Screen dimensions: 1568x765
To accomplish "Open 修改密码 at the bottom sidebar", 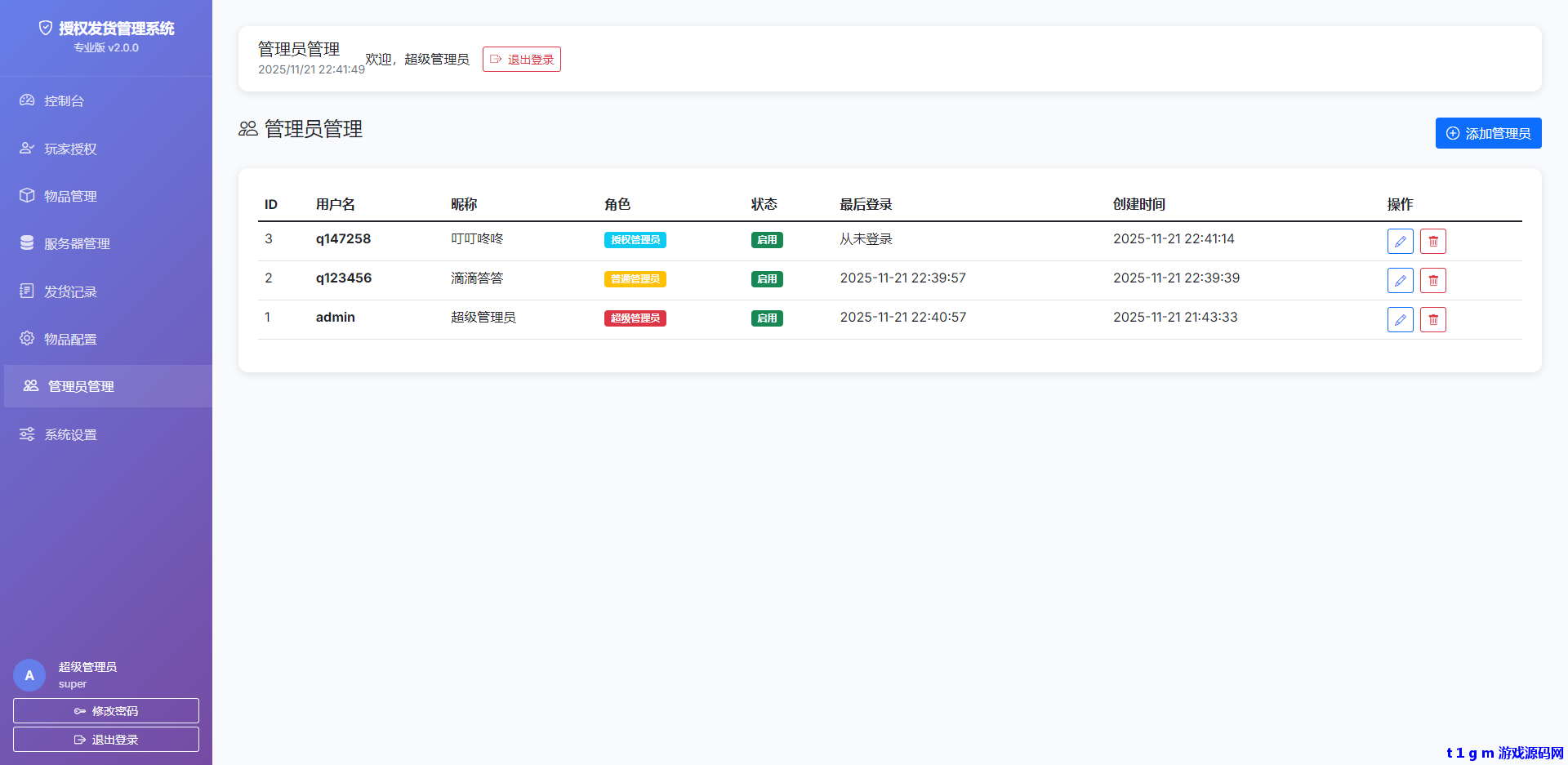I will 105,710.
